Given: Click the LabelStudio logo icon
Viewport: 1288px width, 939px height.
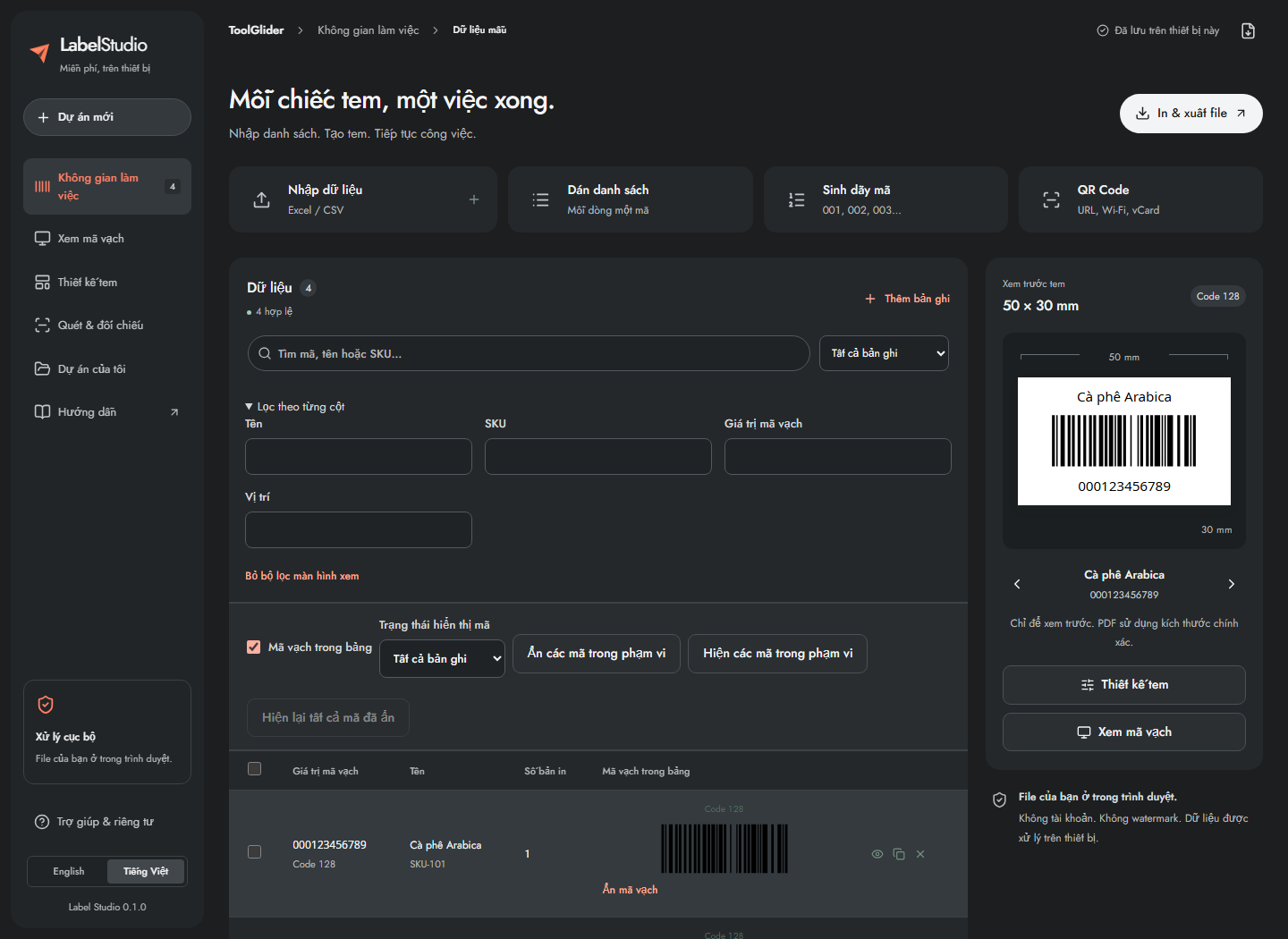Looking at the screenshot, I should click(x=39, y=53).
